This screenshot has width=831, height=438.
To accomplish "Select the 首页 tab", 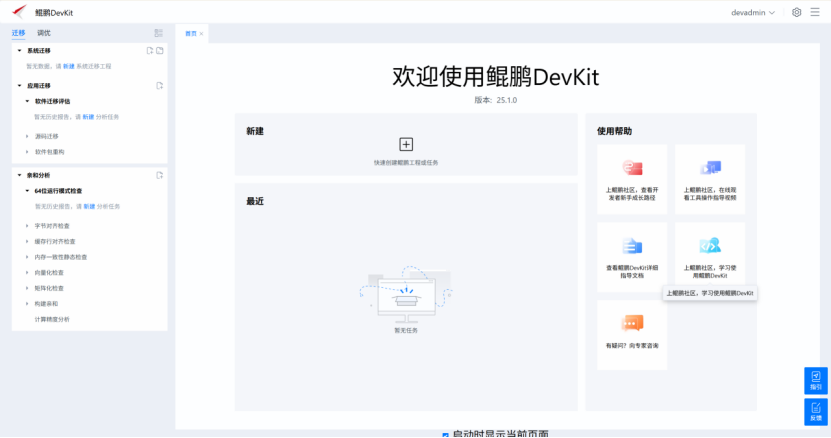I will click(x=190, y=33).
